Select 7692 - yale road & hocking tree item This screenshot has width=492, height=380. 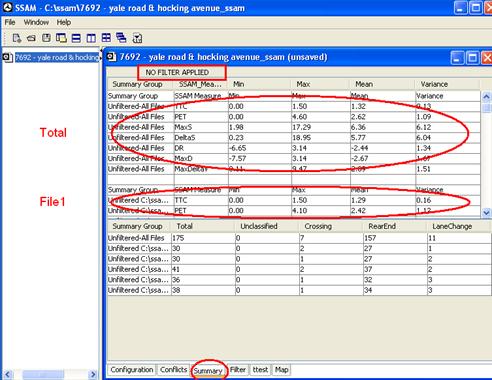pos(57,57)
